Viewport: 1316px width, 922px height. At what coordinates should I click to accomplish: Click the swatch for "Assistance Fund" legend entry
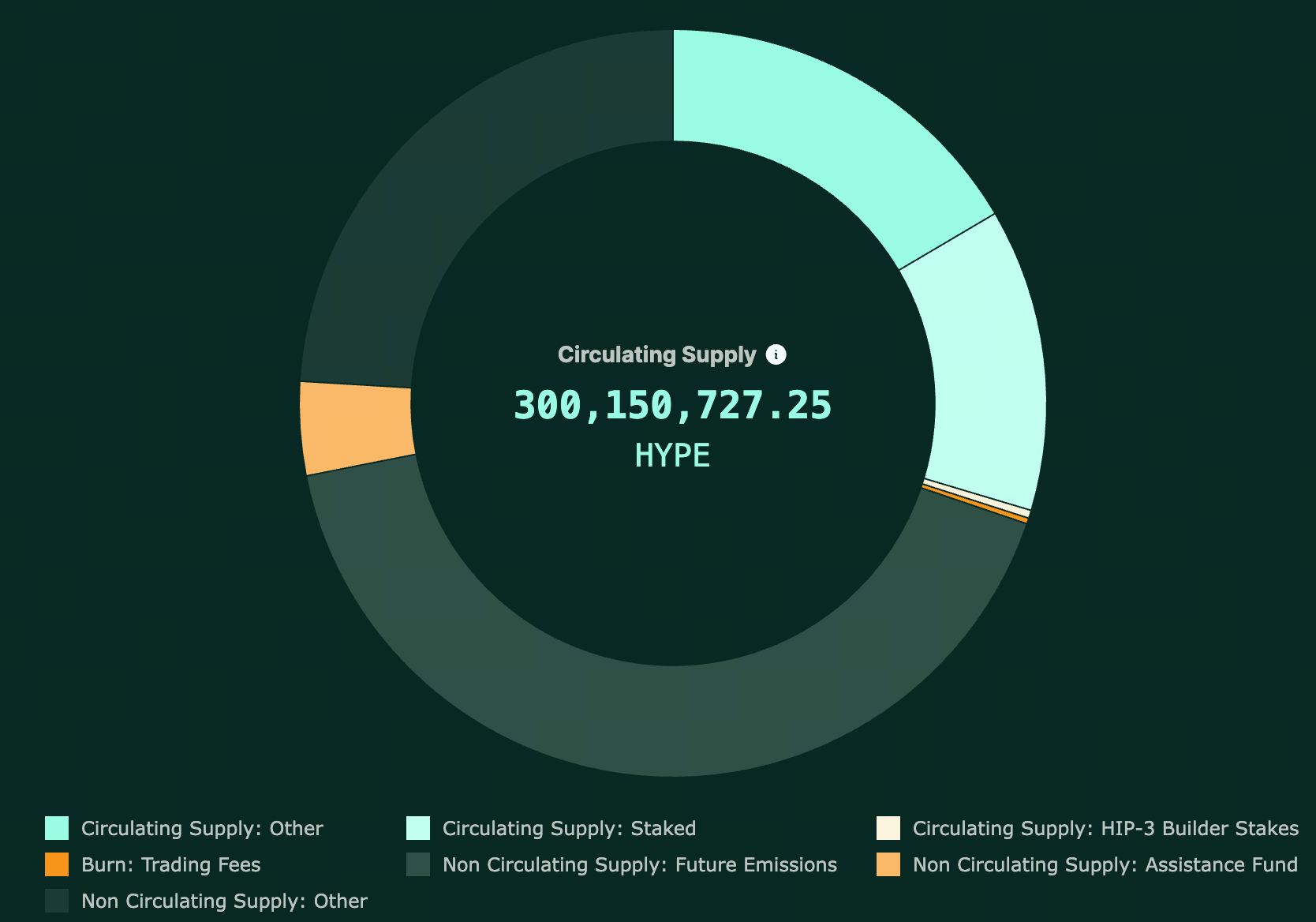coord(888,864)
